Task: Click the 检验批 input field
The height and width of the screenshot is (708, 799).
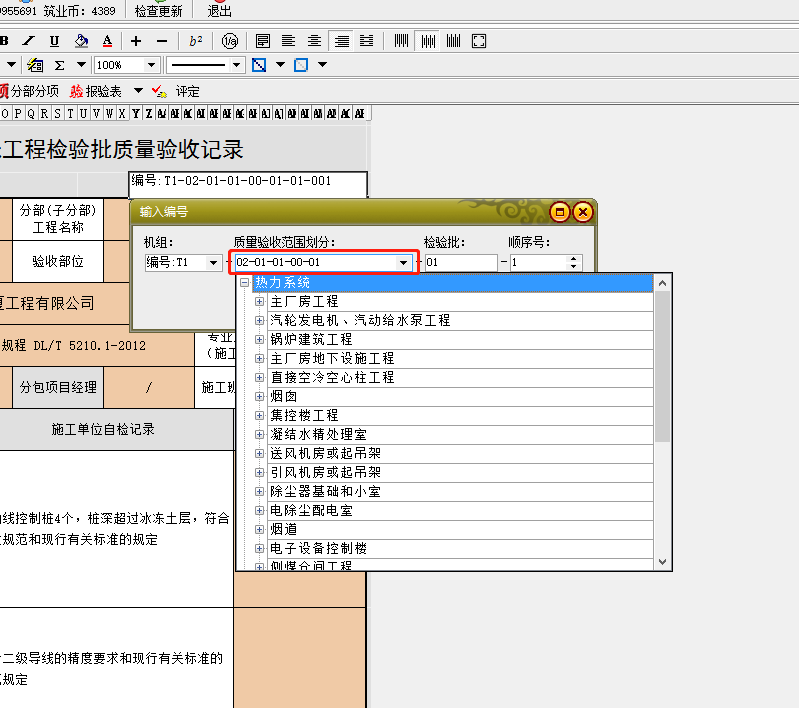Action: point(461,263)
